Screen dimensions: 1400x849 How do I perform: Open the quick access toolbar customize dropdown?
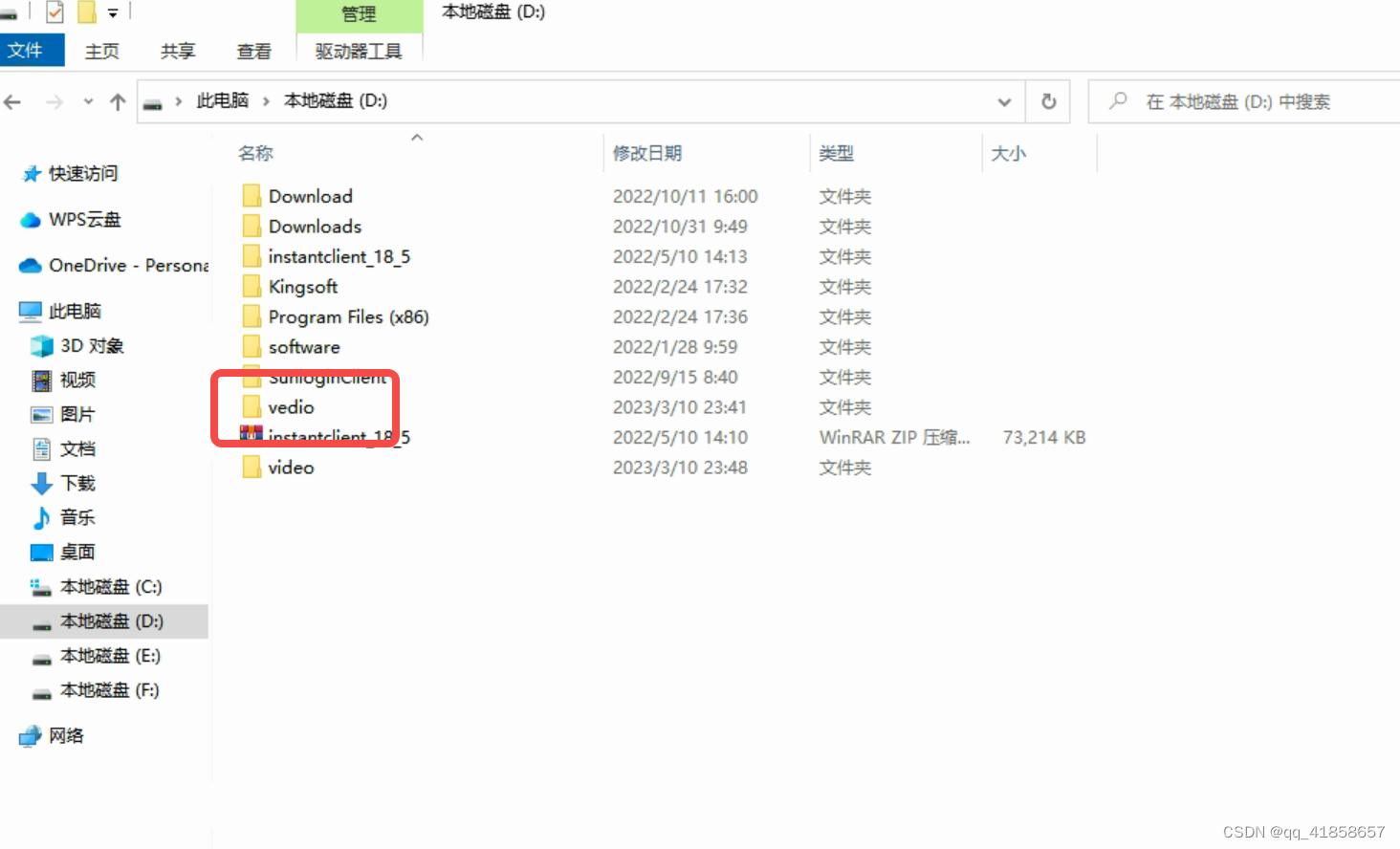(x=112, y=12)
